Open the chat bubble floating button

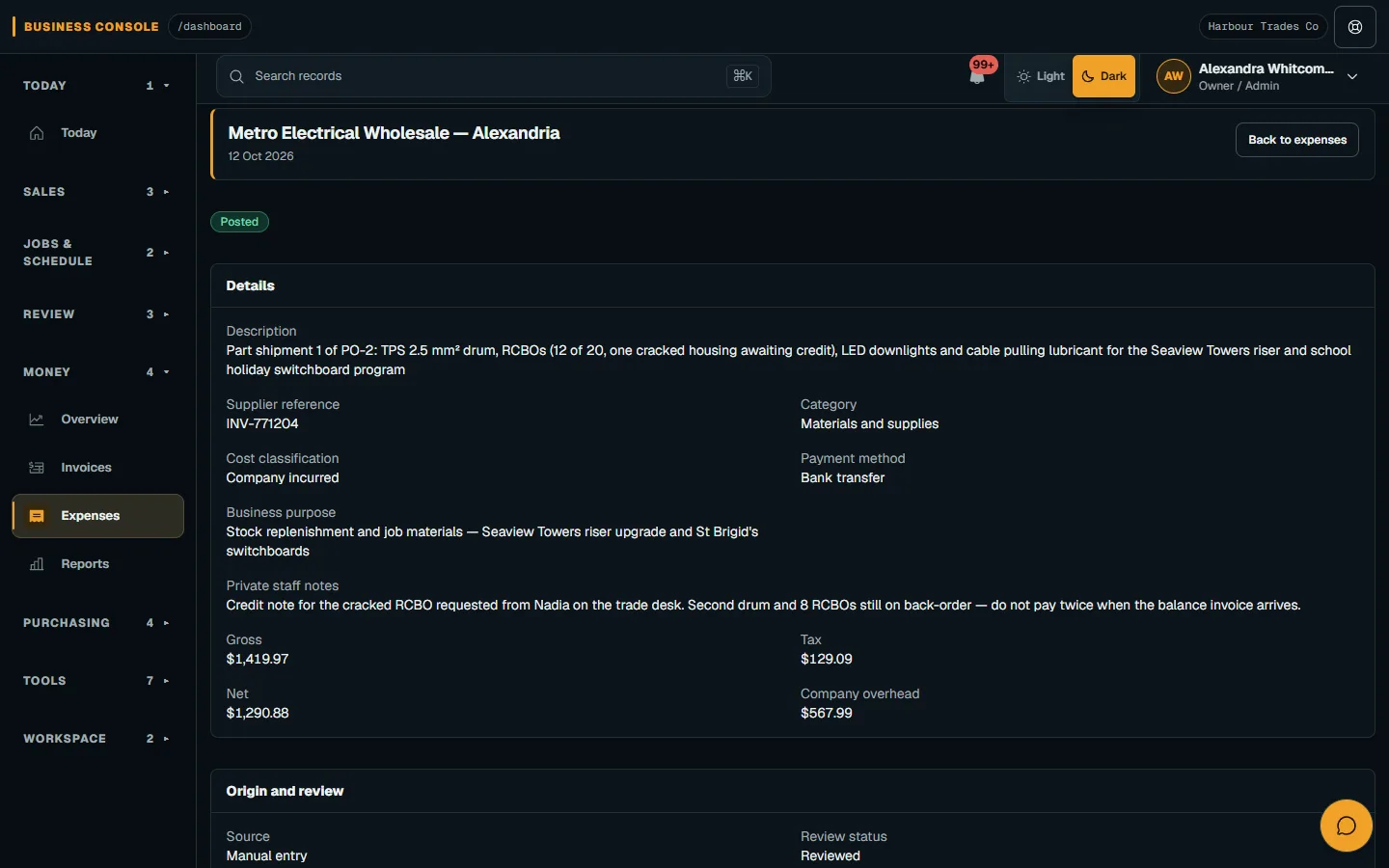[x=1347, y=826]
